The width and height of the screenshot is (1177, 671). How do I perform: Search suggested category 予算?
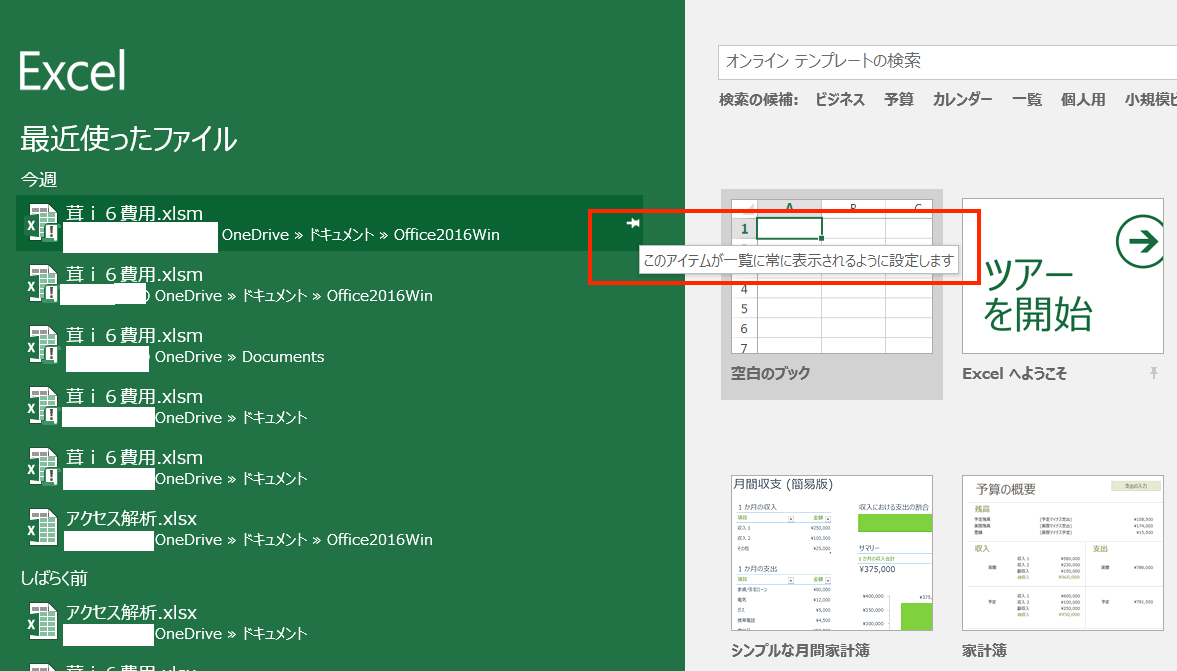click(x=899, y=100)
